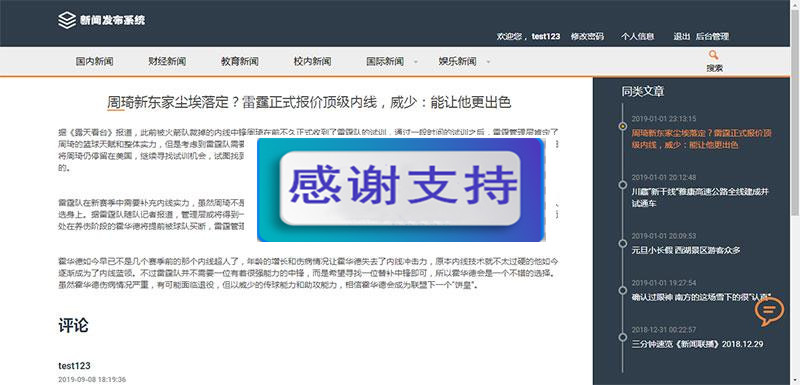Screen dimensions: 800x385
Task: Click the date 2019-01-01 20:12:48 in sidebar
Action: [664, 177]
